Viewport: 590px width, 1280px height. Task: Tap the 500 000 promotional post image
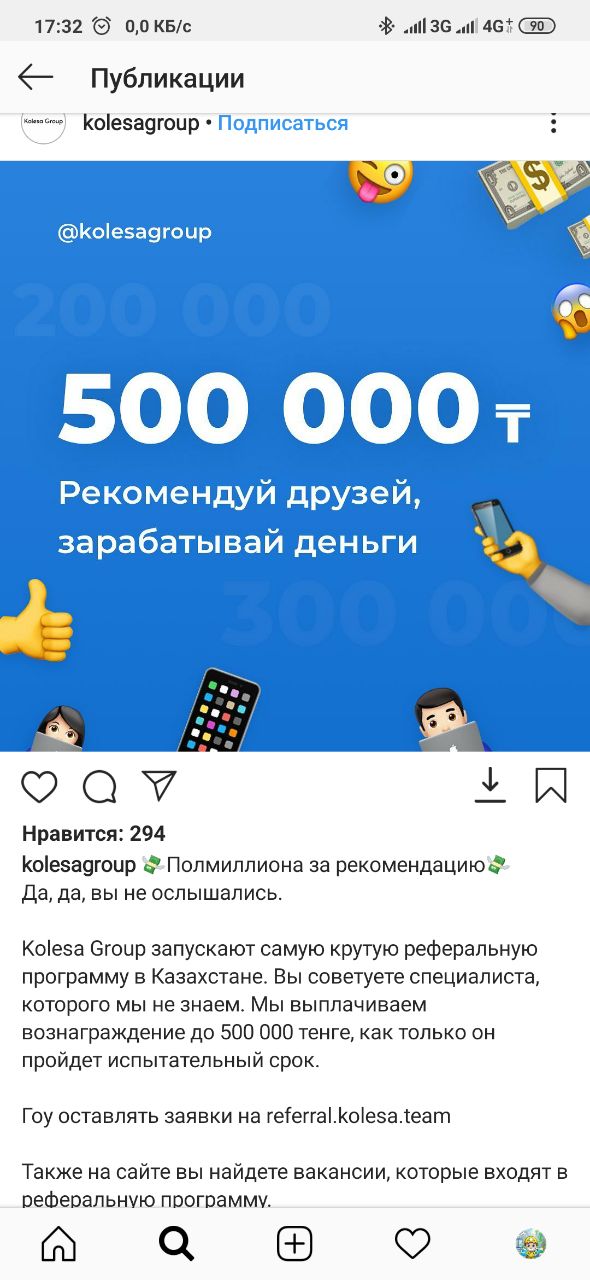click(295, 456)
